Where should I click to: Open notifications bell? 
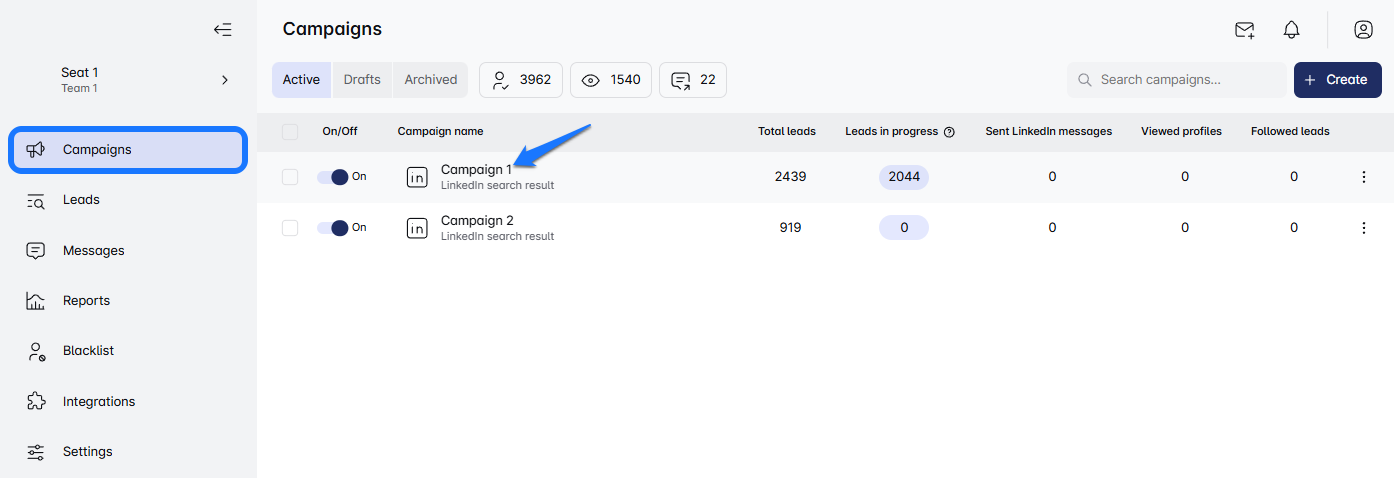[1291, 30]
